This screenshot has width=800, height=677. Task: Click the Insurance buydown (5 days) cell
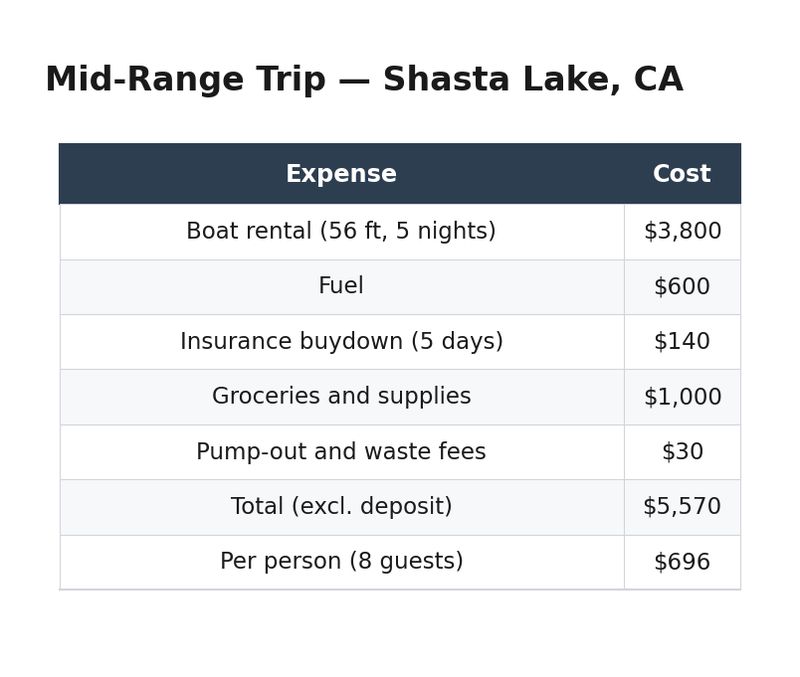coord(341,342)
